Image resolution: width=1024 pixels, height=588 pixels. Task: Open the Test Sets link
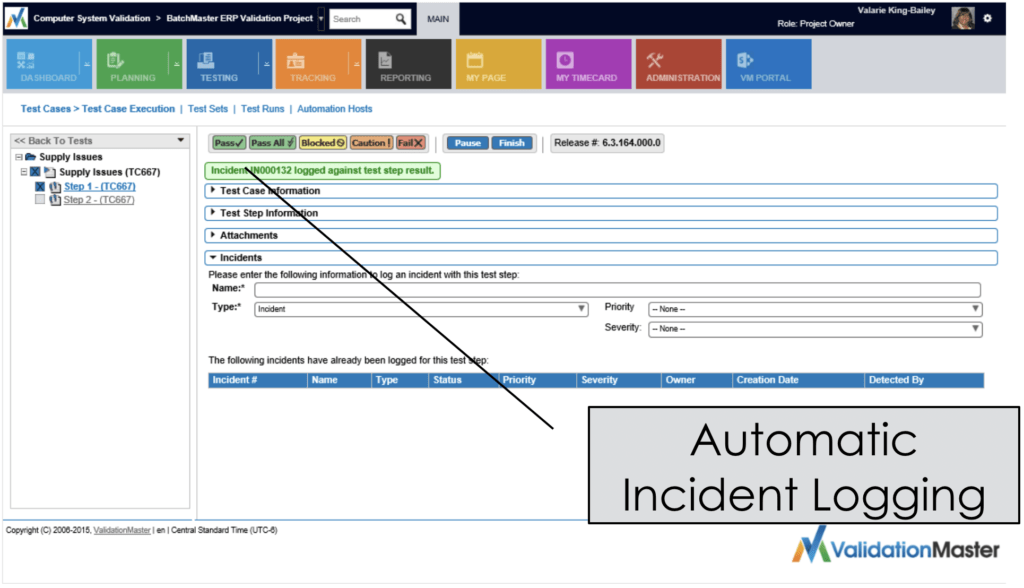(208, 108)
